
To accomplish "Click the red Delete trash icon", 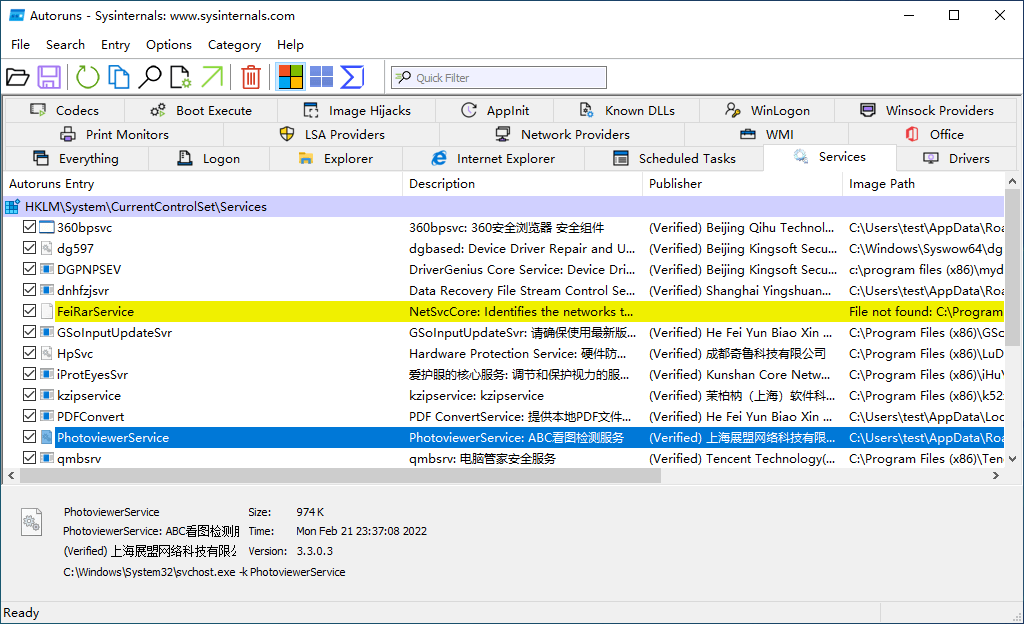I will (x=251, y=77).
